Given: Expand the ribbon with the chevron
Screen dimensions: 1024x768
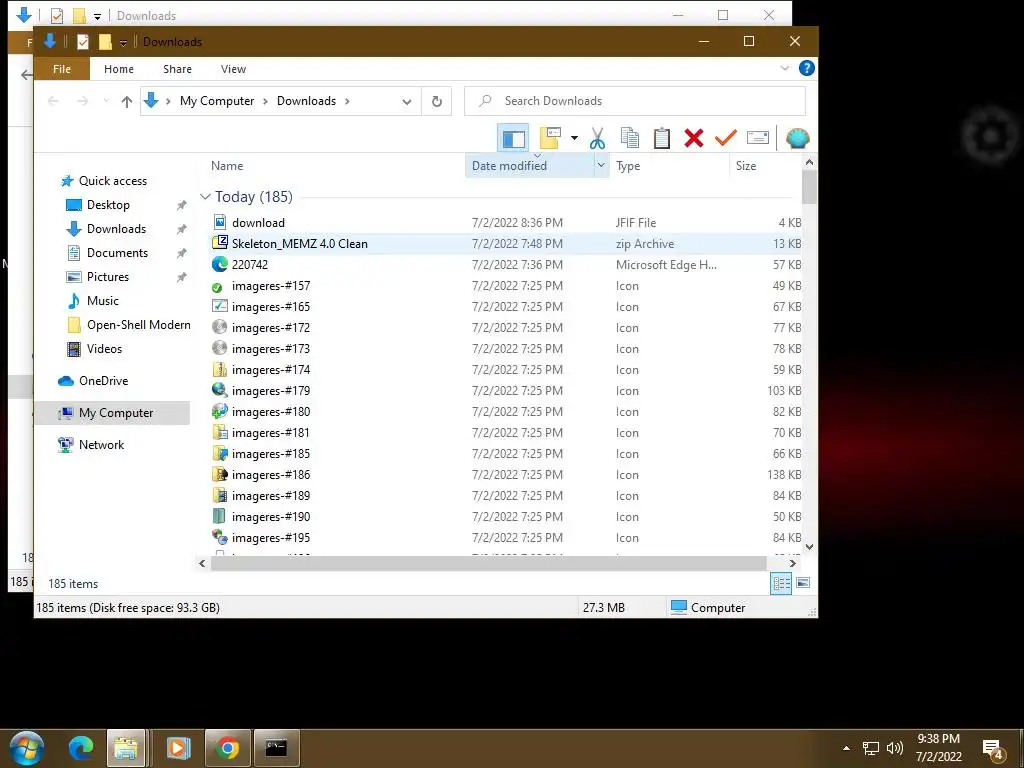Looking at the screenshot, I should (785, 69).
